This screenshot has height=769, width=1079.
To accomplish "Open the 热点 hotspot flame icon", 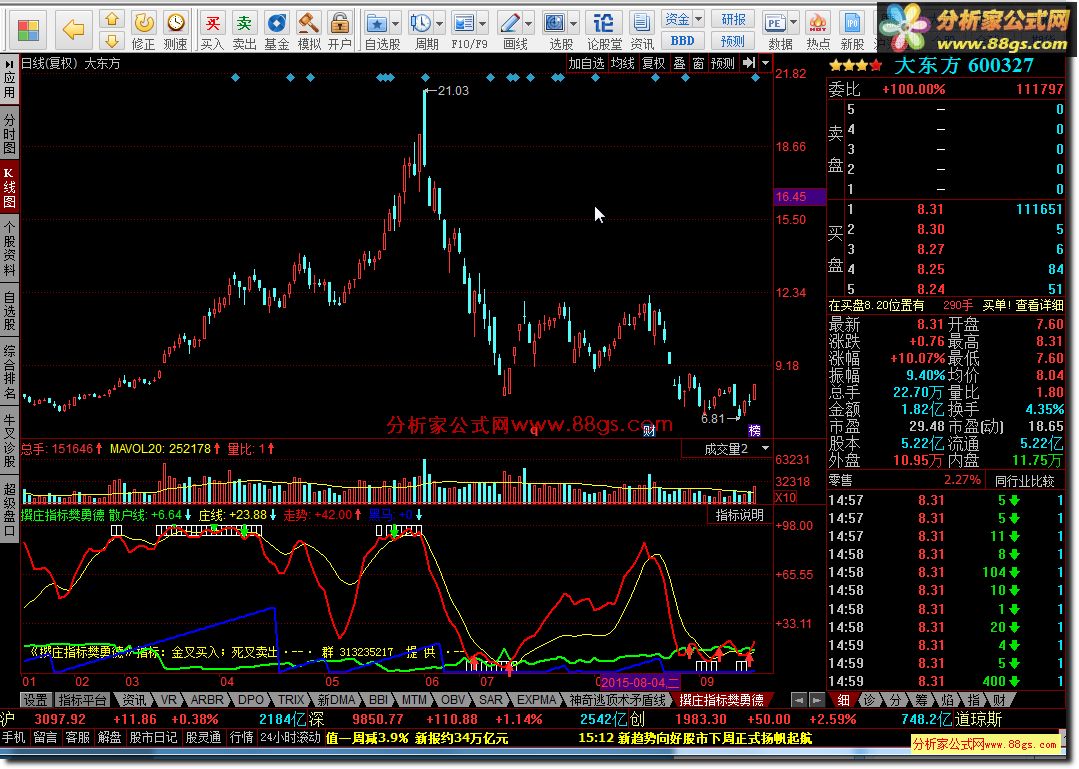I will coord(818,23).
